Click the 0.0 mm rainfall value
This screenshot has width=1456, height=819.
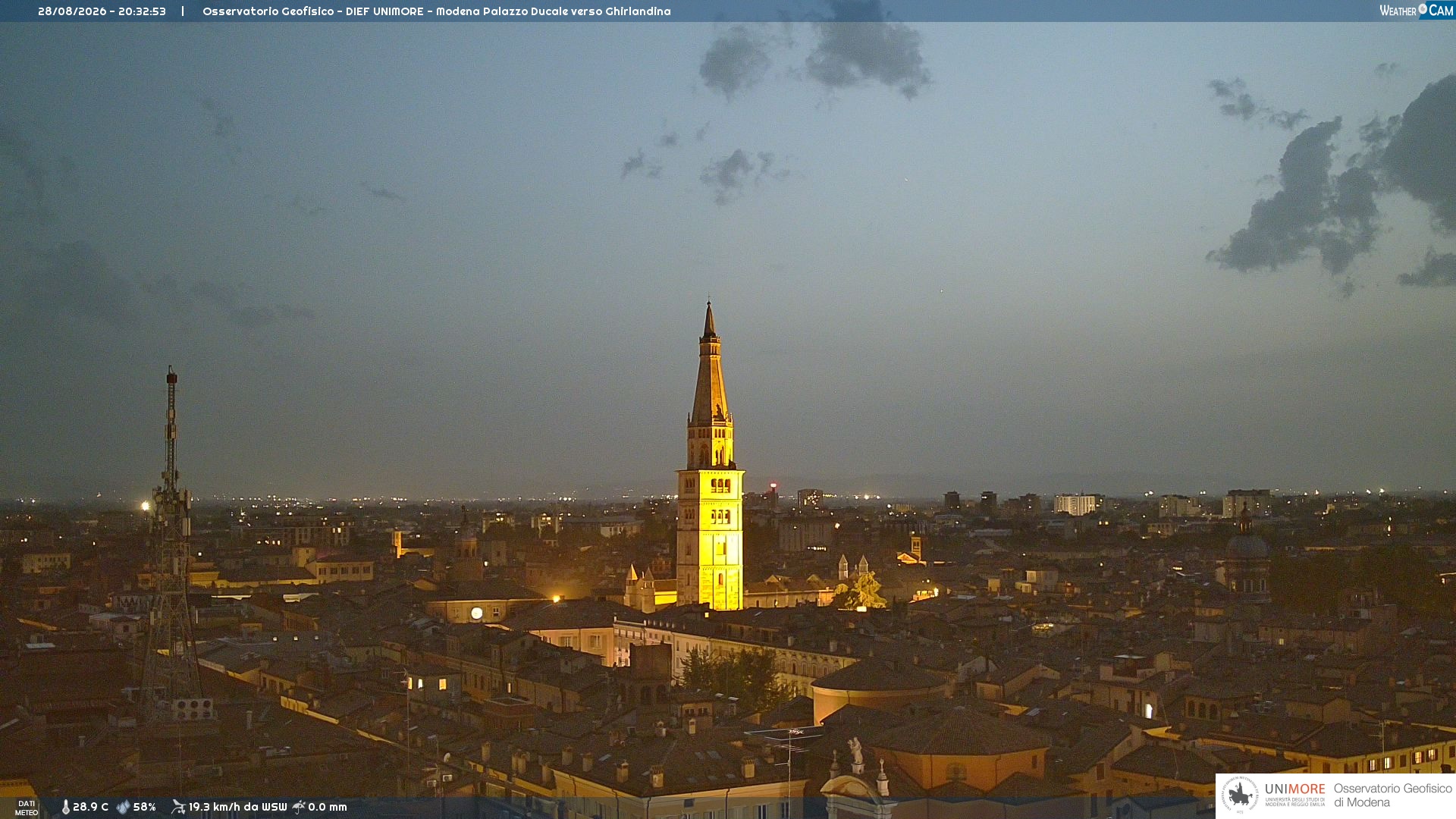coord(328,807)
